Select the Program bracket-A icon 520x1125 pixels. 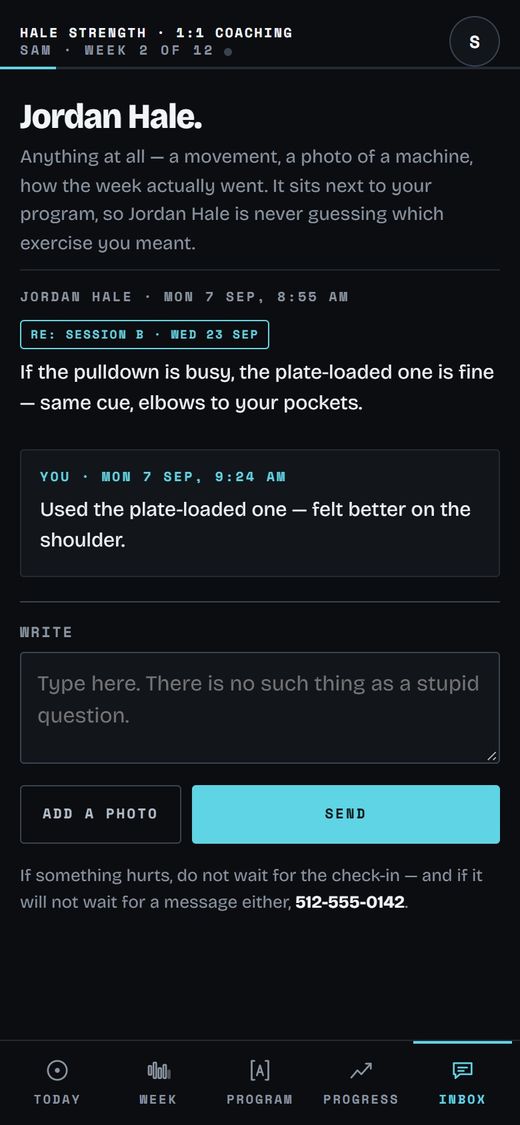pyautogui.click(x=260, y=1070)
